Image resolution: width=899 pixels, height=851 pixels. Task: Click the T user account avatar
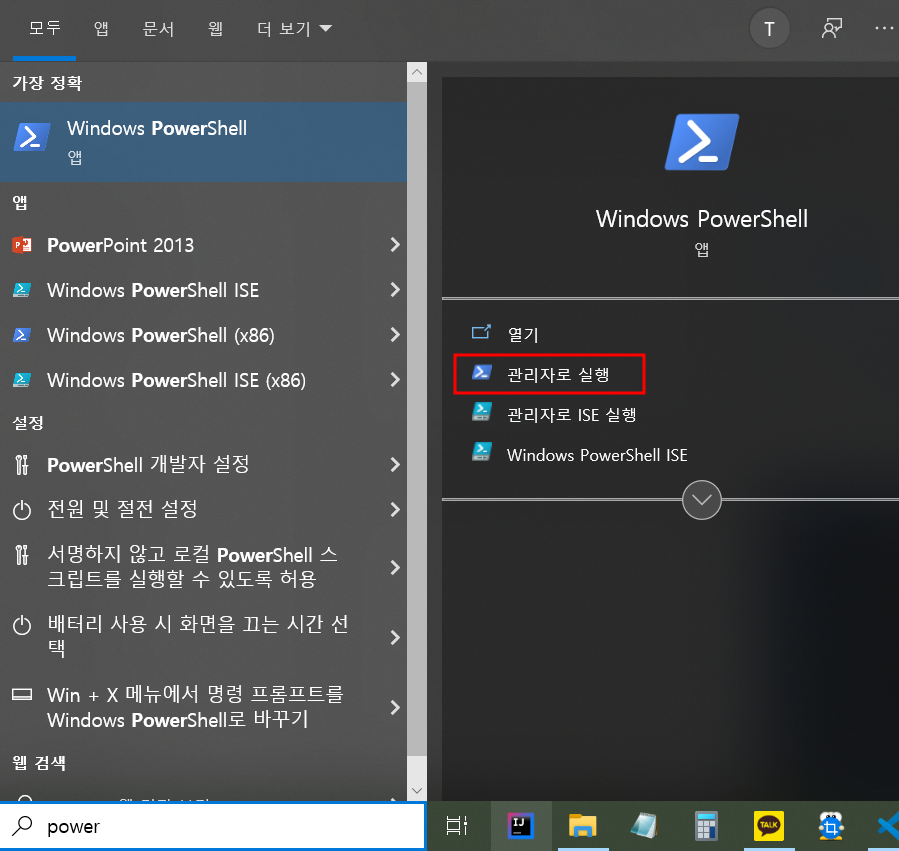[769, 29]
